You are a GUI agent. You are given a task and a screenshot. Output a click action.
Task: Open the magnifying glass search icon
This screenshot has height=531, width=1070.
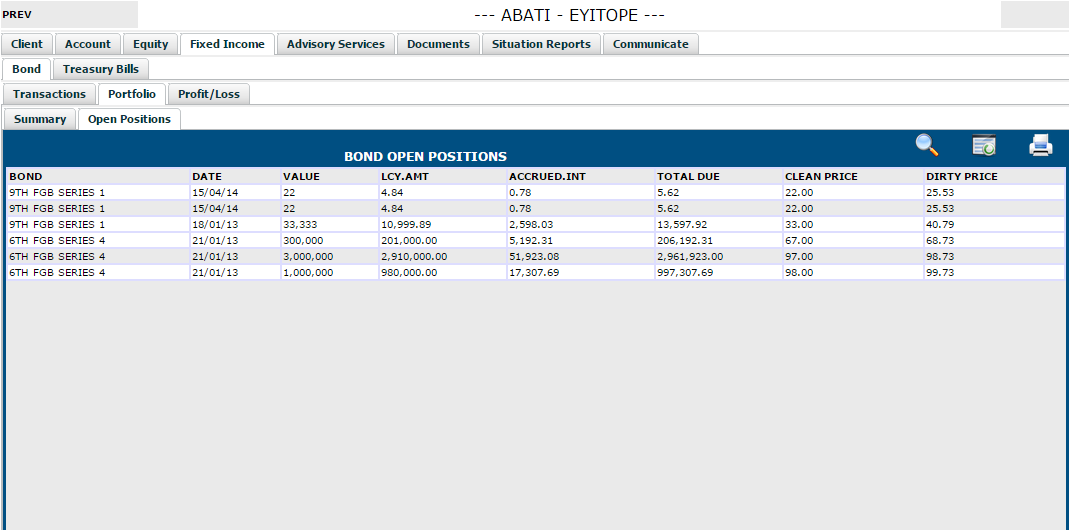click(x=927, y=145)
